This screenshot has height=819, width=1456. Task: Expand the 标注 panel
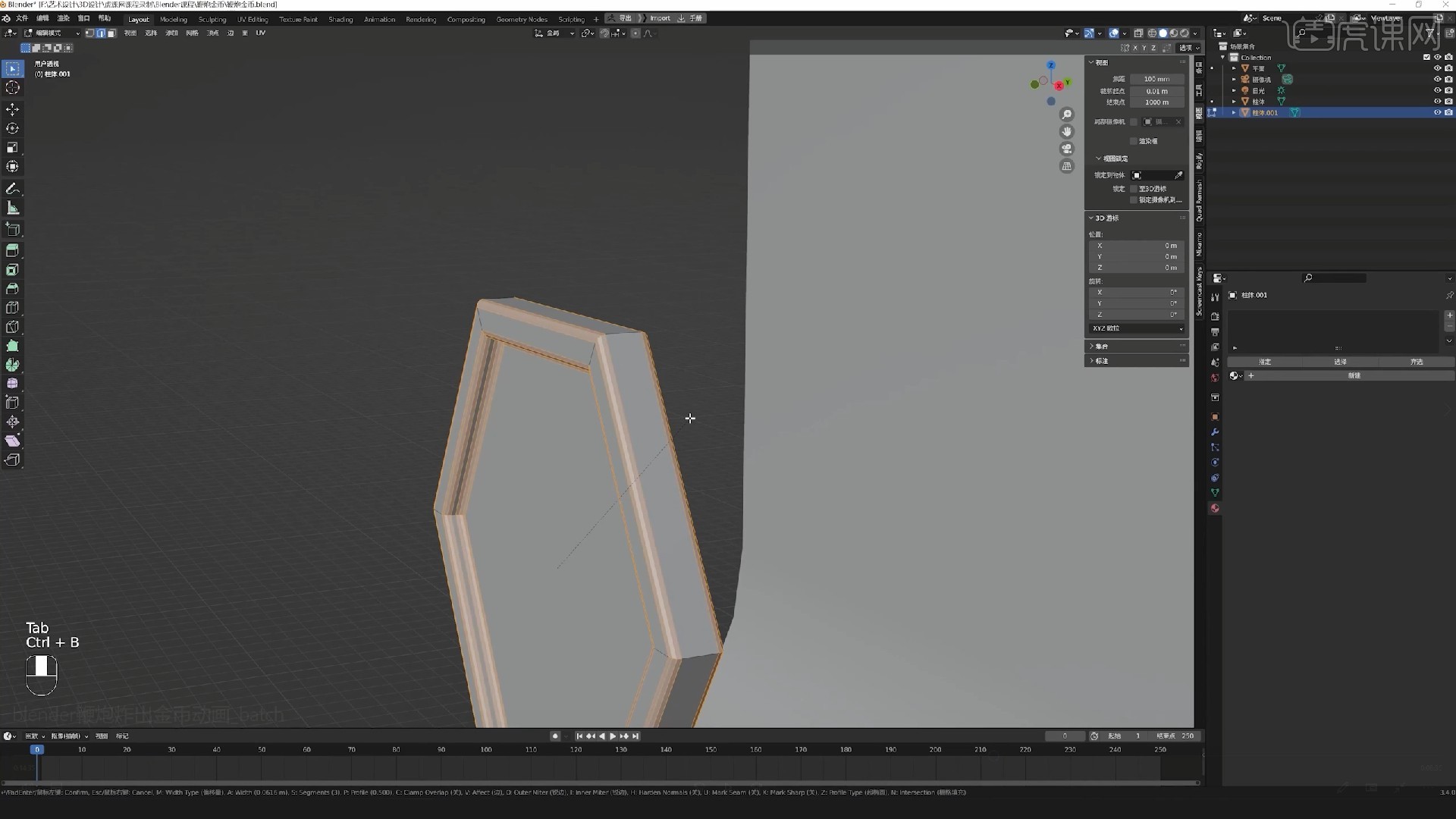(x=1137, y=361)
